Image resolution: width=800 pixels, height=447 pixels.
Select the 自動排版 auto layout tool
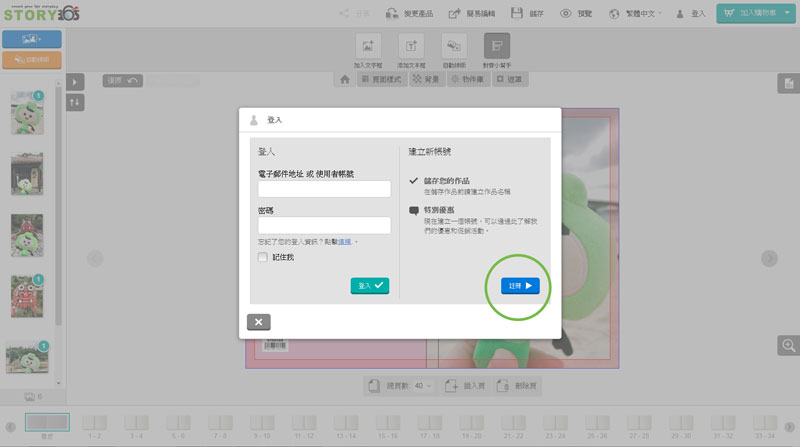tap(454, 47)
